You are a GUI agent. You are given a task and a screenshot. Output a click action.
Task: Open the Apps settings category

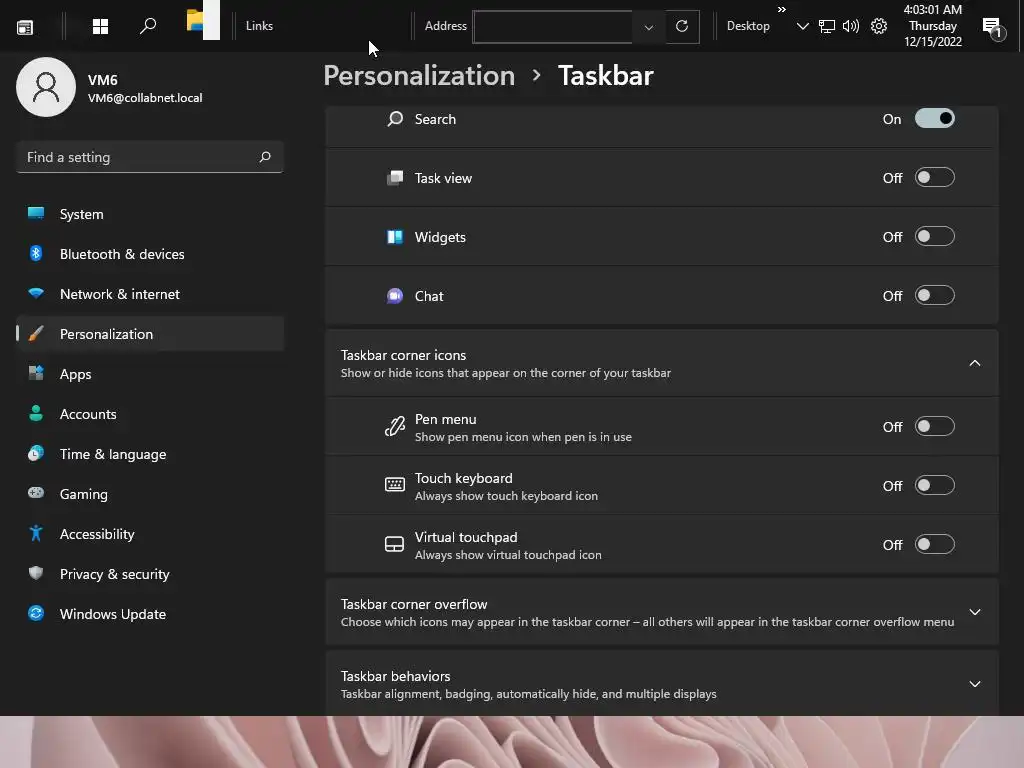(150, 374)
